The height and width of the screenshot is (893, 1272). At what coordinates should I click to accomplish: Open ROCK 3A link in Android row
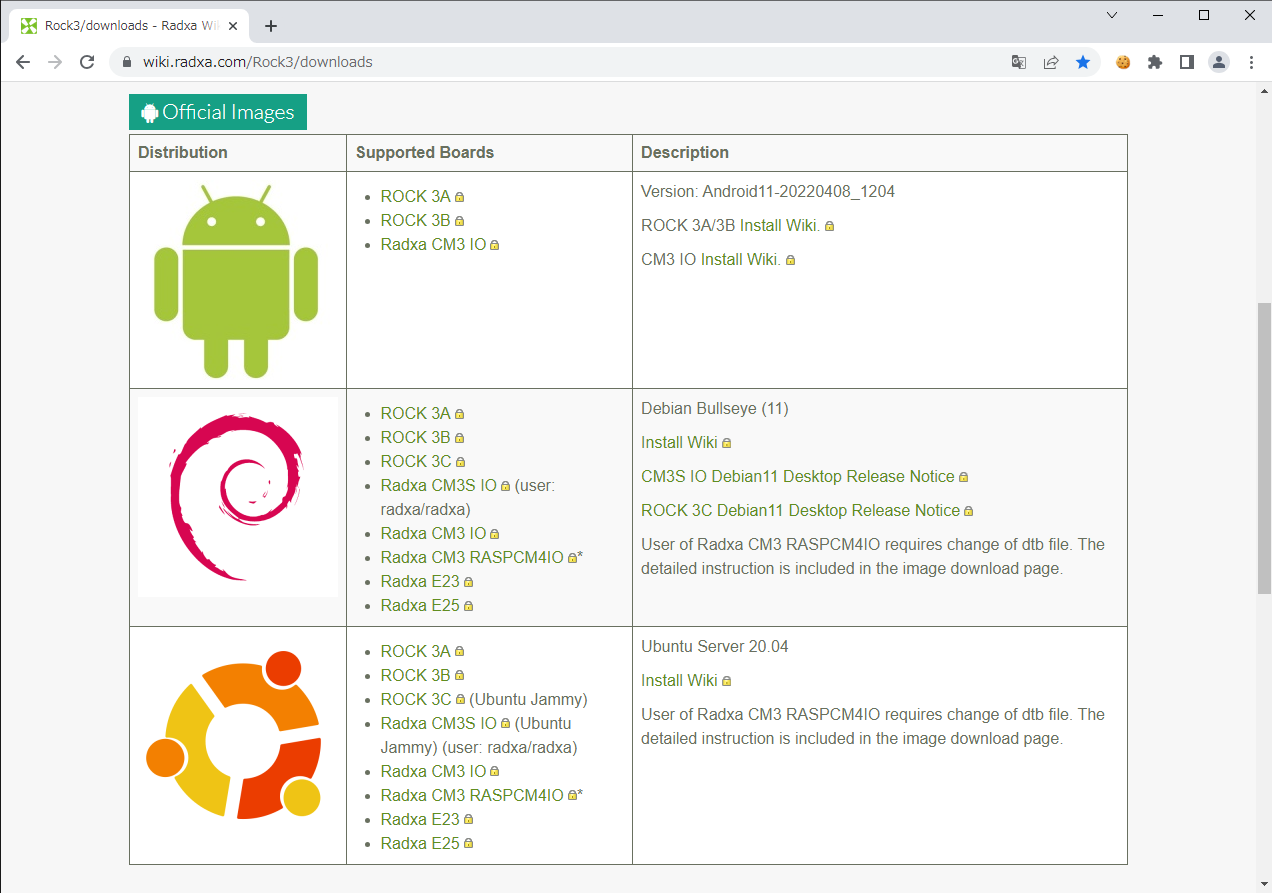point(416,196)
